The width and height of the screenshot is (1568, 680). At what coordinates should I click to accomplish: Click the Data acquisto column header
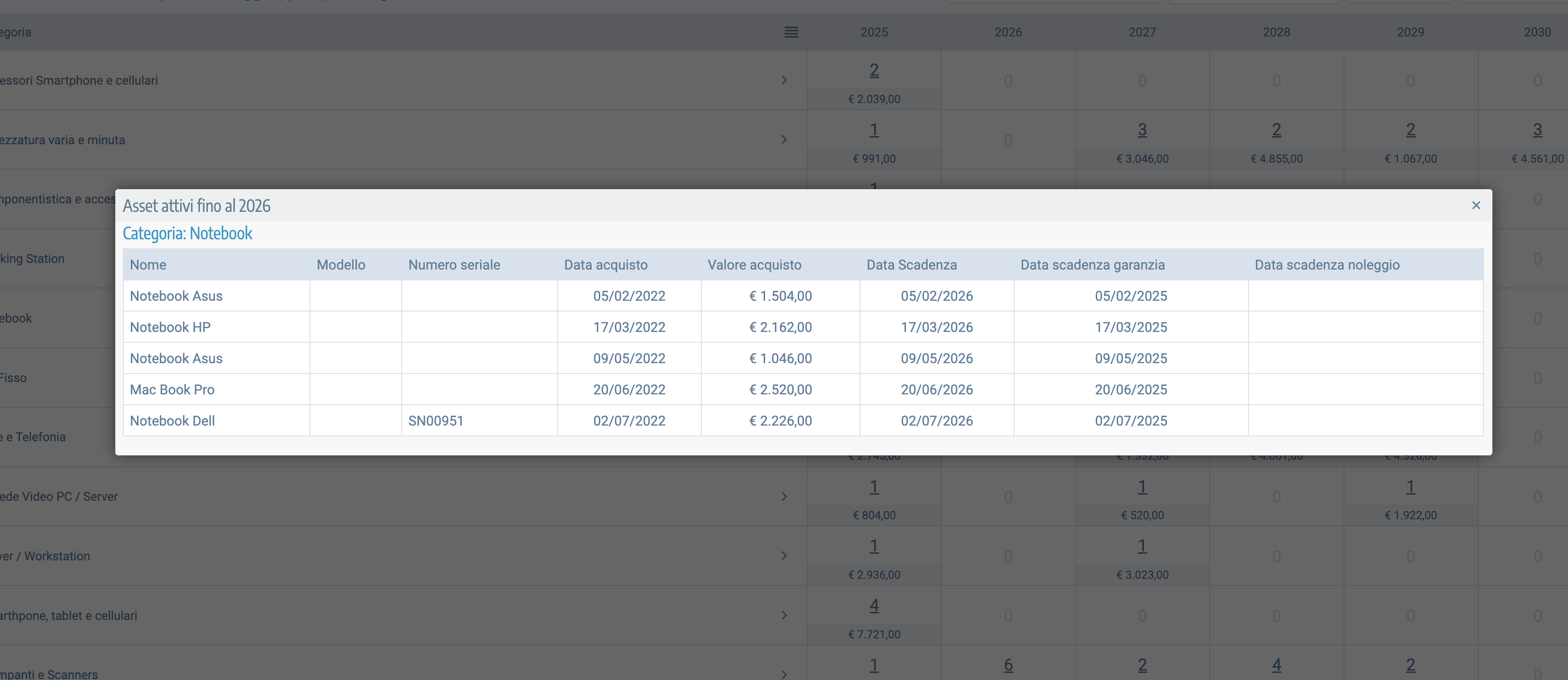[x=605, y=265]
